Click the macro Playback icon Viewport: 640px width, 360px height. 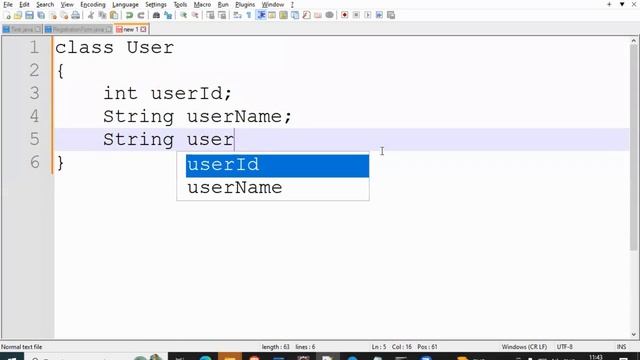click(368, 16)
